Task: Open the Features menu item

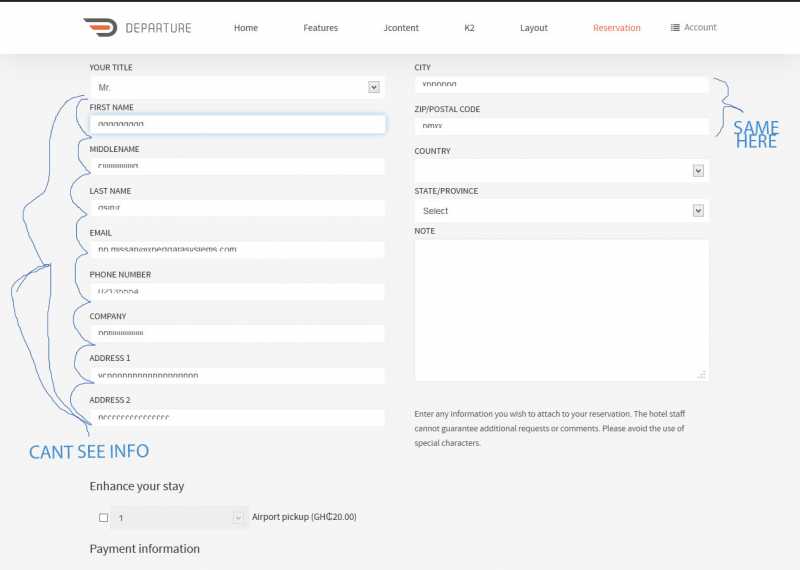Action: pos(321,28)
